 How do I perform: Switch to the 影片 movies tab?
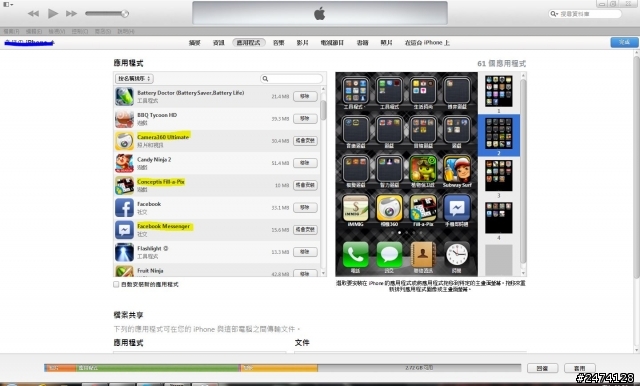coord(302,42)
